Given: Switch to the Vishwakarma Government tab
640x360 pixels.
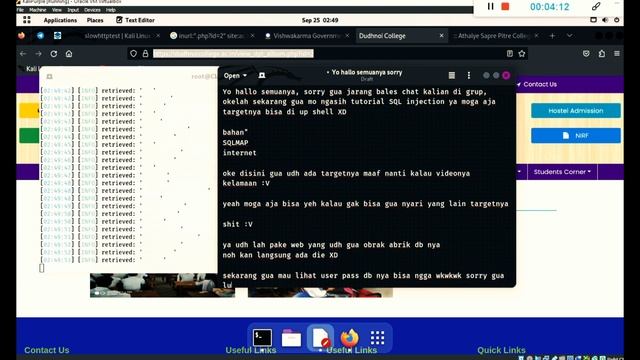Looking at the screenshot, I should (307, 36).
